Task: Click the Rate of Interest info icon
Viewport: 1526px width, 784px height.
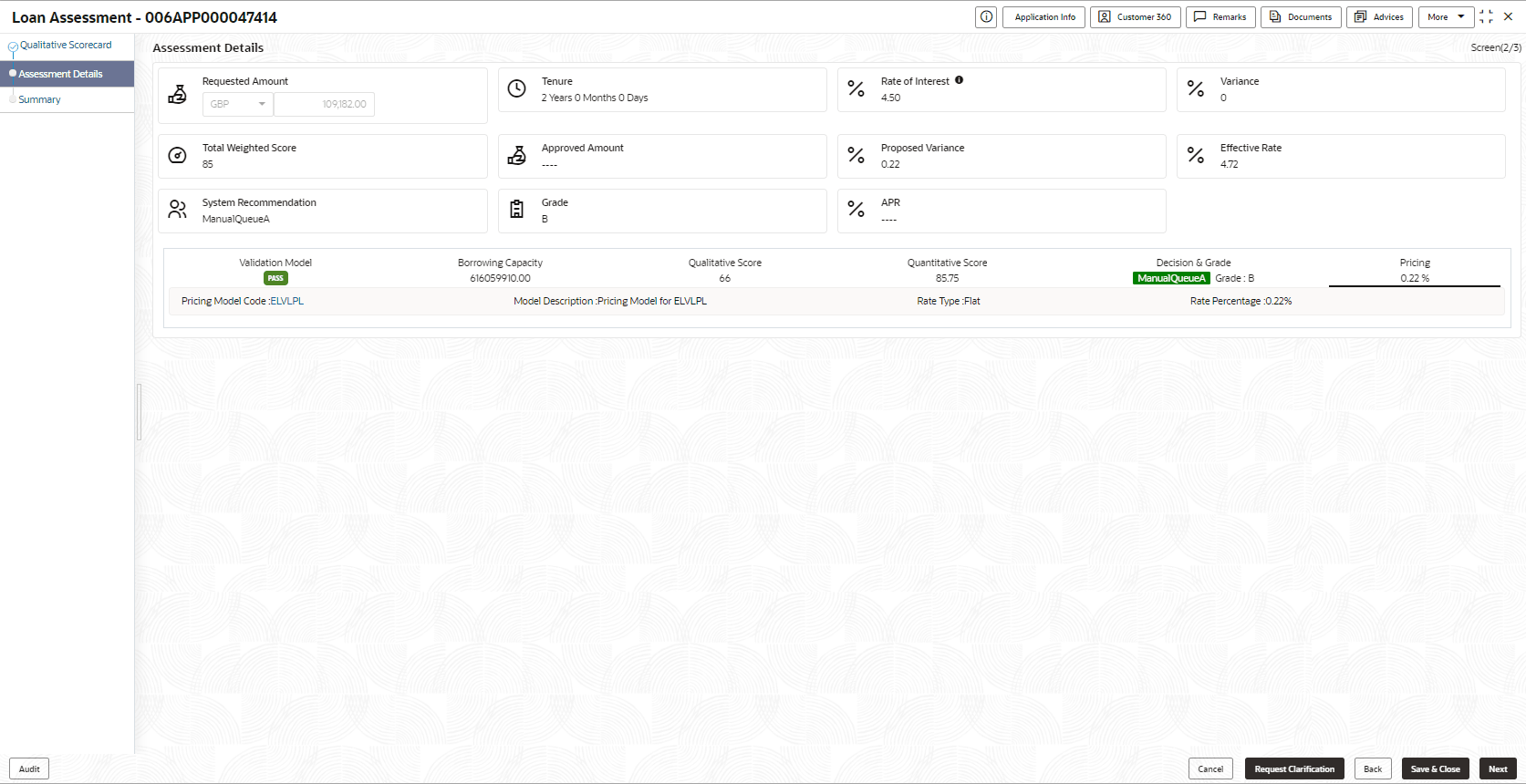Action: [959, 80]
